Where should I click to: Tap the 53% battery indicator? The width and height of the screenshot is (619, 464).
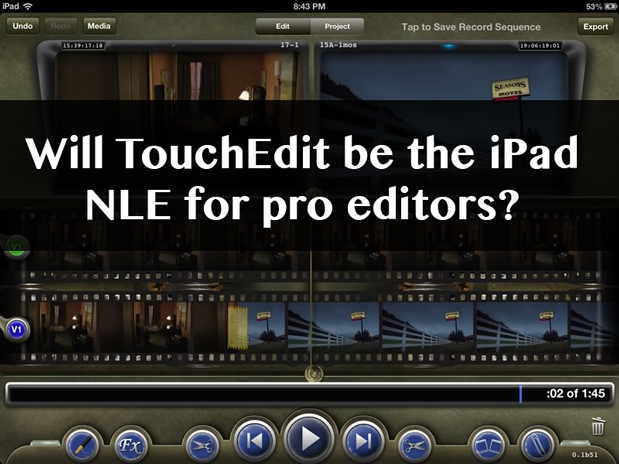click(x=602, y=6)
